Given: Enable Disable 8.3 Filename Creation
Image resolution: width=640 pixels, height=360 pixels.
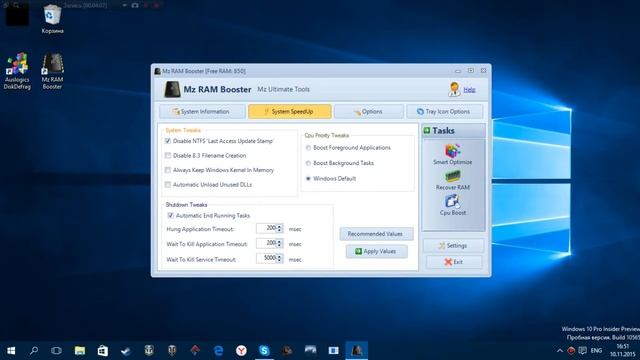Looking at the screenshot, I should tap(168, 156).
